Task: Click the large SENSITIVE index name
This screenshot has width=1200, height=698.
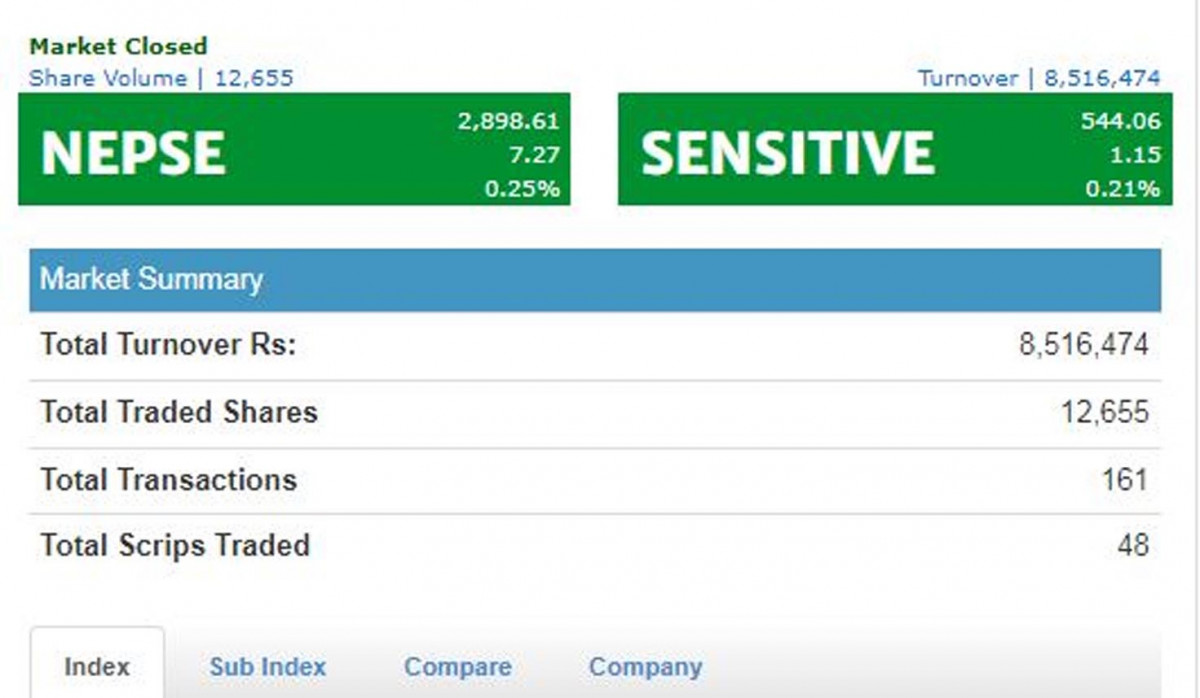Action: point(787,153)
